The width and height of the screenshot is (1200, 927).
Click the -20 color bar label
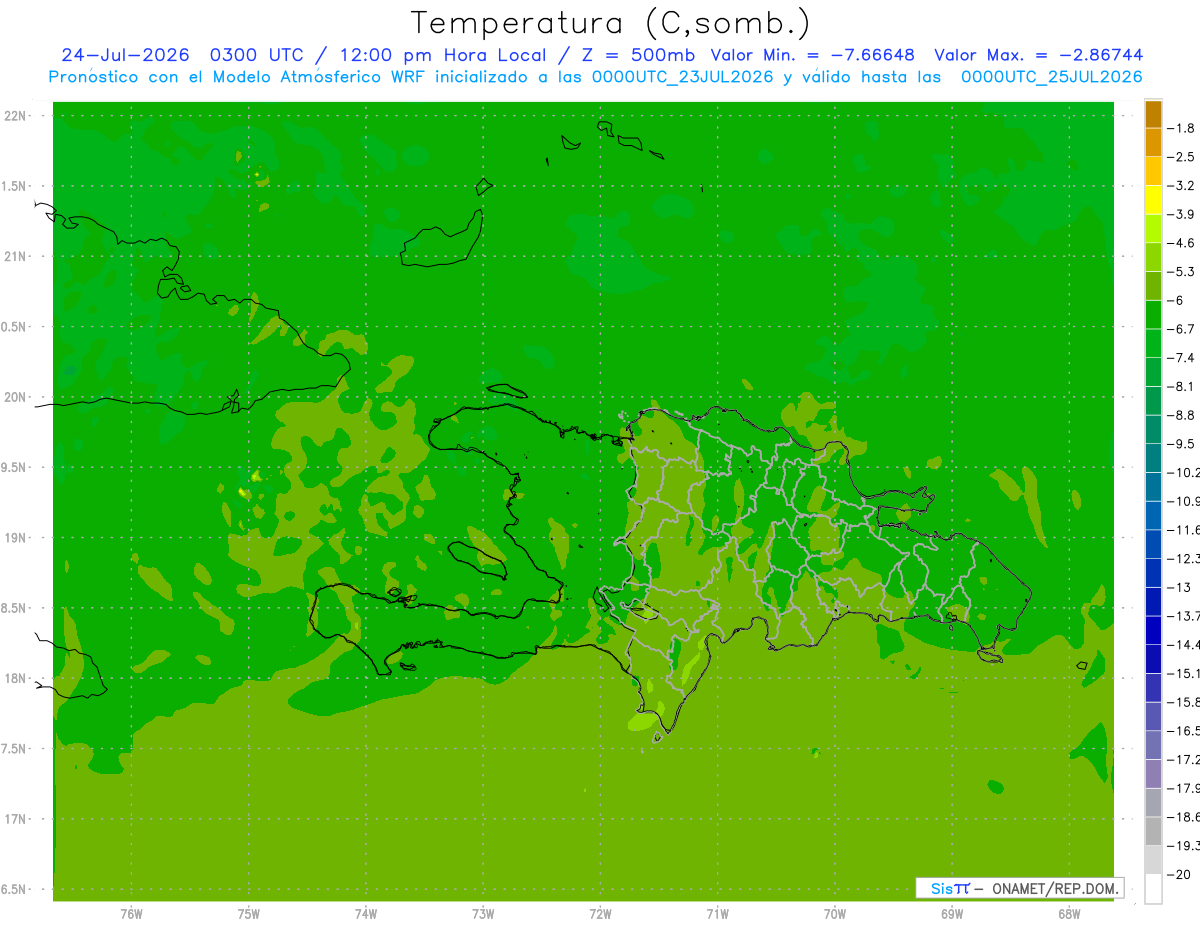(x=1178, y=875)
